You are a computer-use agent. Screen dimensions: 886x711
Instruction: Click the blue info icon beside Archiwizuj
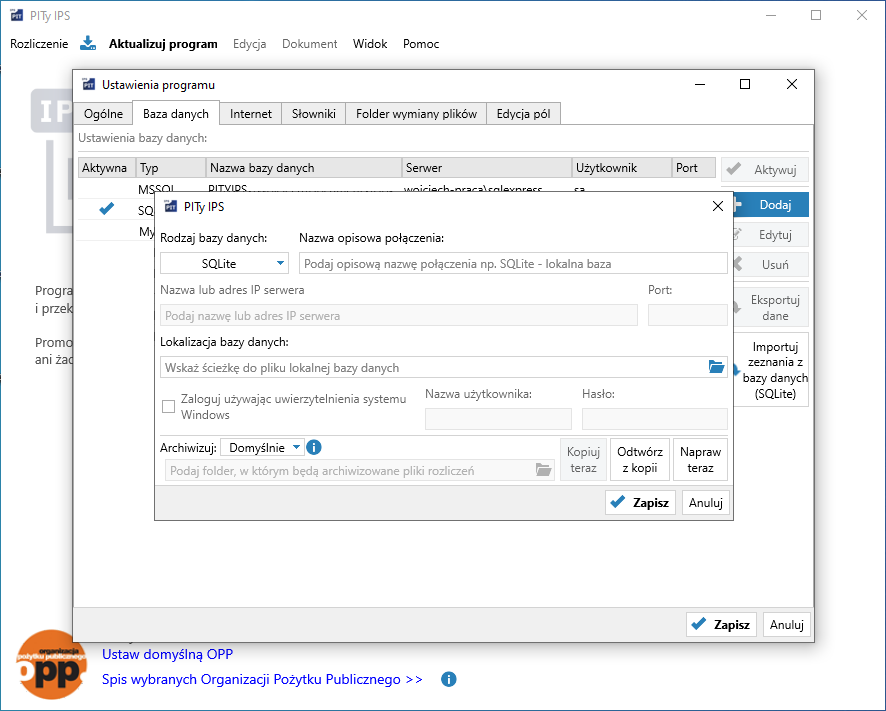click(x=314, y=447)
